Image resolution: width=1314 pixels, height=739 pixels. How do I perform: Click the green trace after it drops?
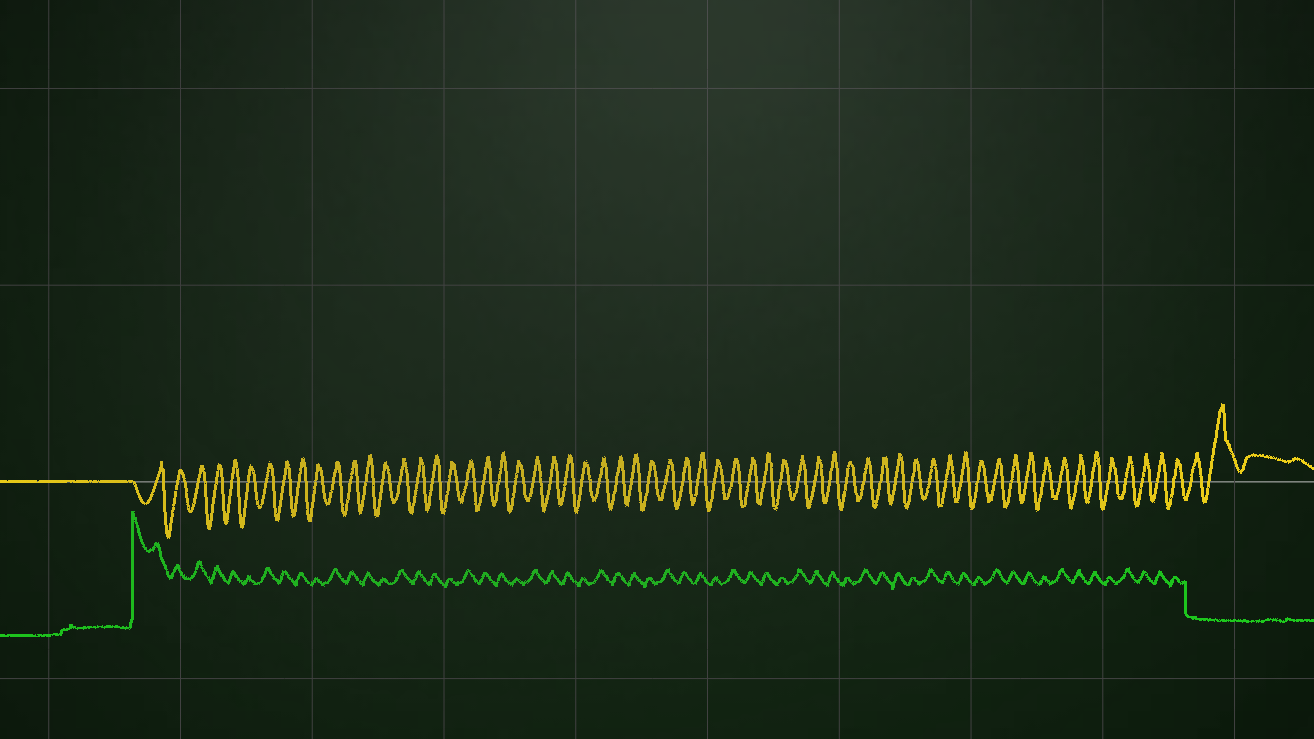[1230, 620]
